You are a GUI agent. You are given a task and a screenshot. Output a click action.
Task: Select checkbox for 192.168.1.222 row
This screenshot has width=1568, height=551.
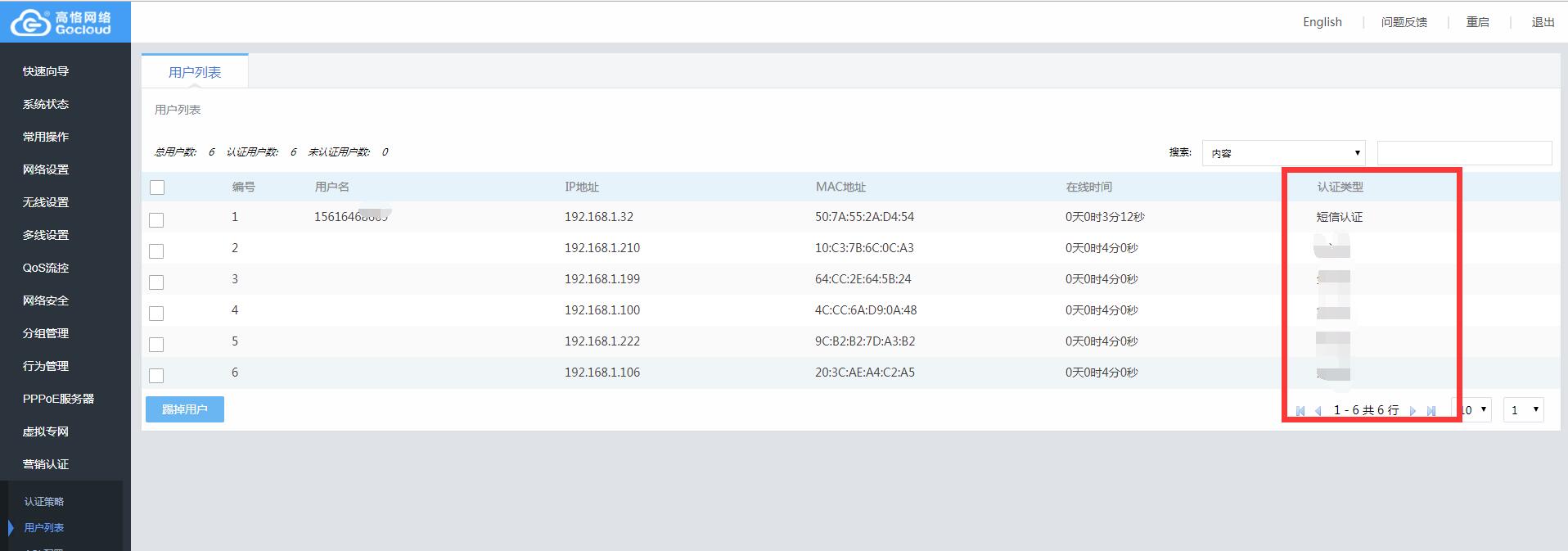[156, 345]
